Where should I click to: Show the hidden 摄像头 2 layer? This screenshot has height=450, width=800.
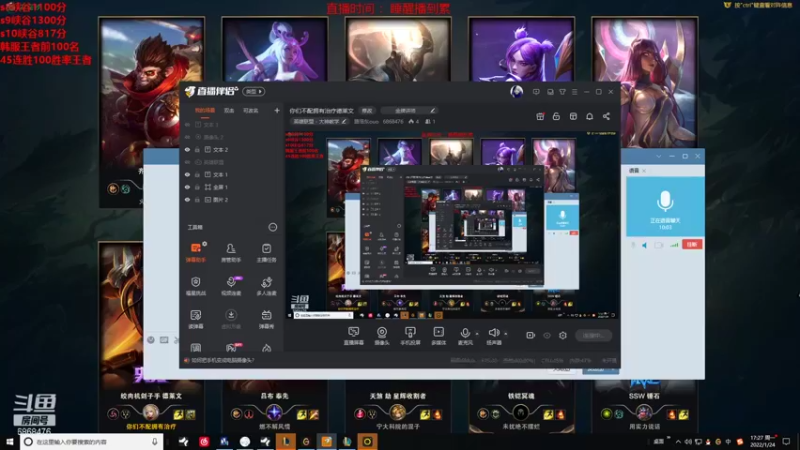click(187, 137)
